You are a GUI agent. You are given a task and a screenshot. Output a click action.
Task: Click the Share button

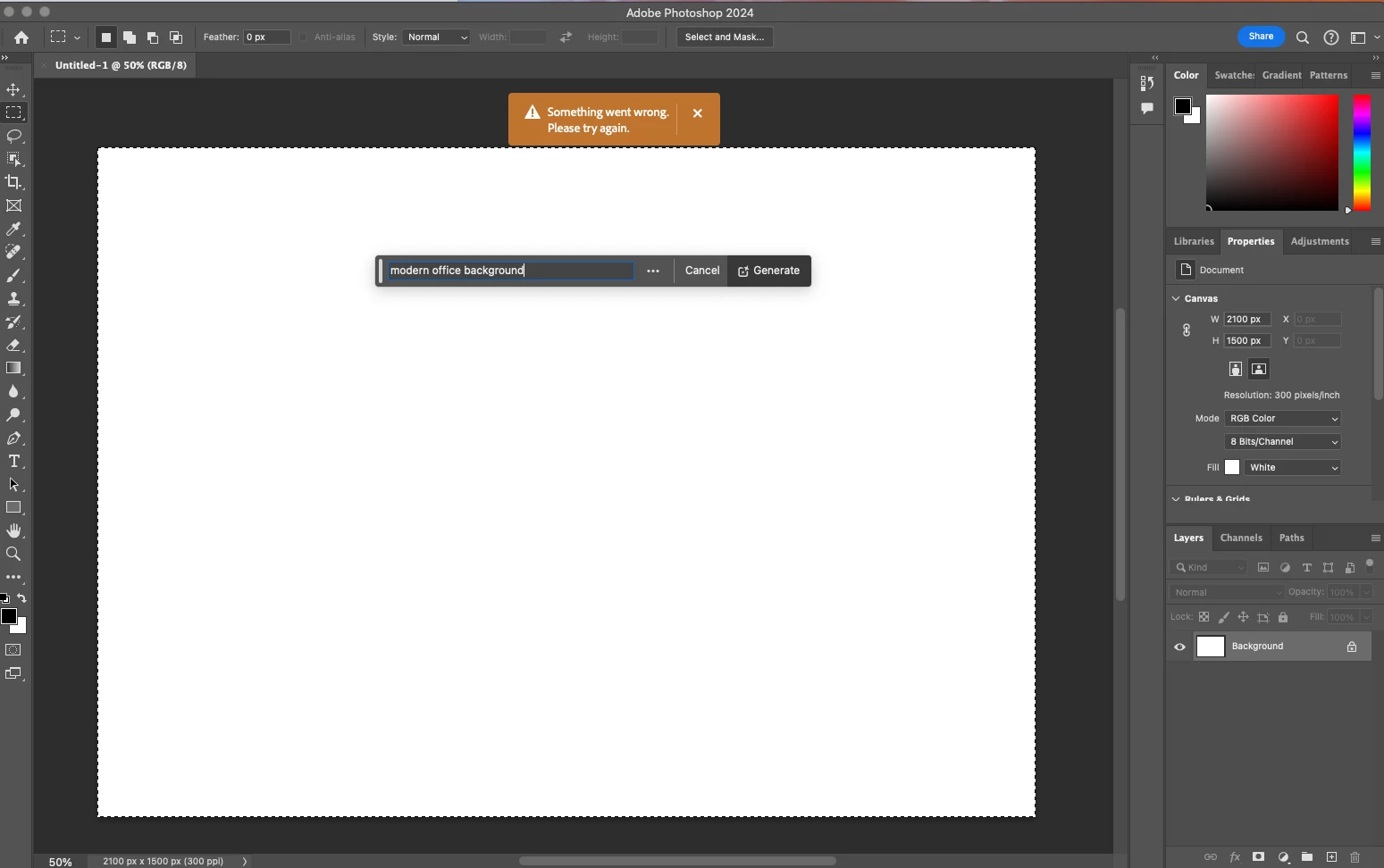1261,37
